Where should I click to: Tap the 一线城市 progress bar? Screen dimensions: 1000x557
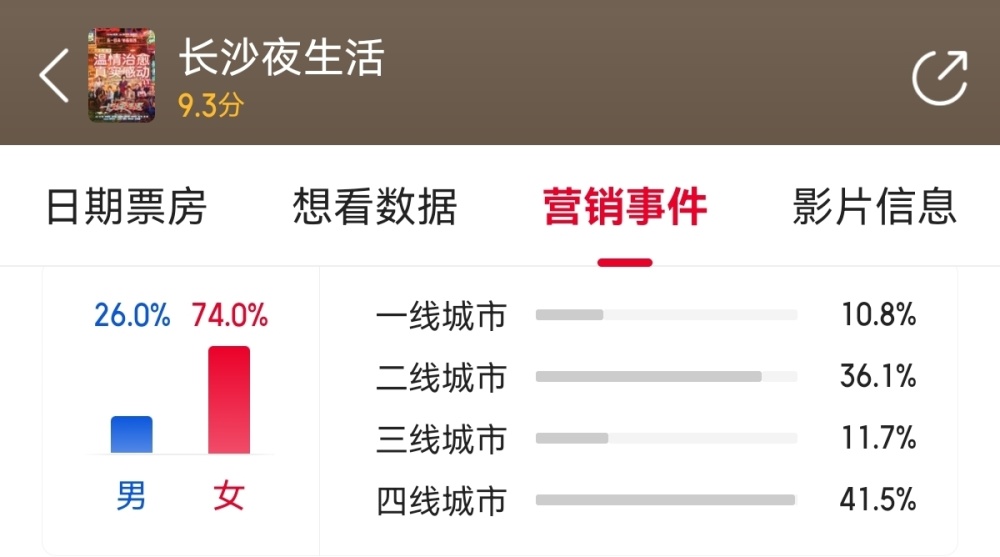pyautogui.click(x=666, y=315)
